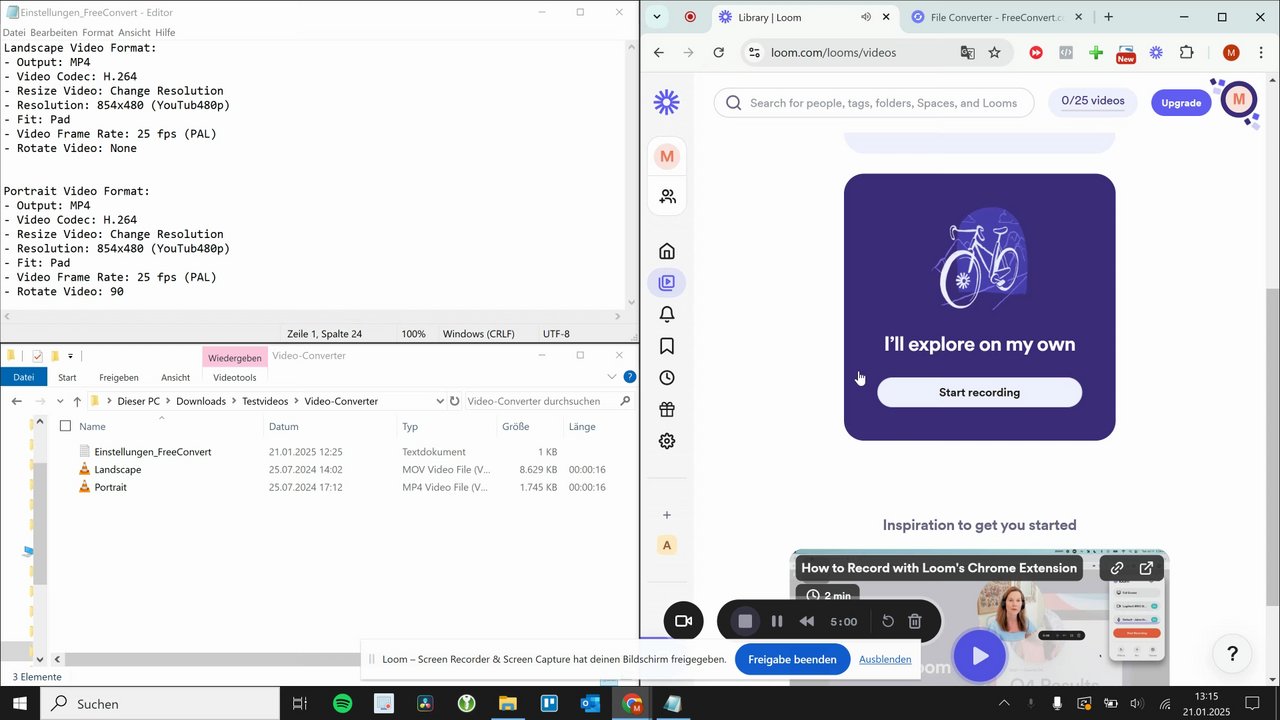Select the Portrait video file
Screen dimensions: 1280x720
pos(110,488)
